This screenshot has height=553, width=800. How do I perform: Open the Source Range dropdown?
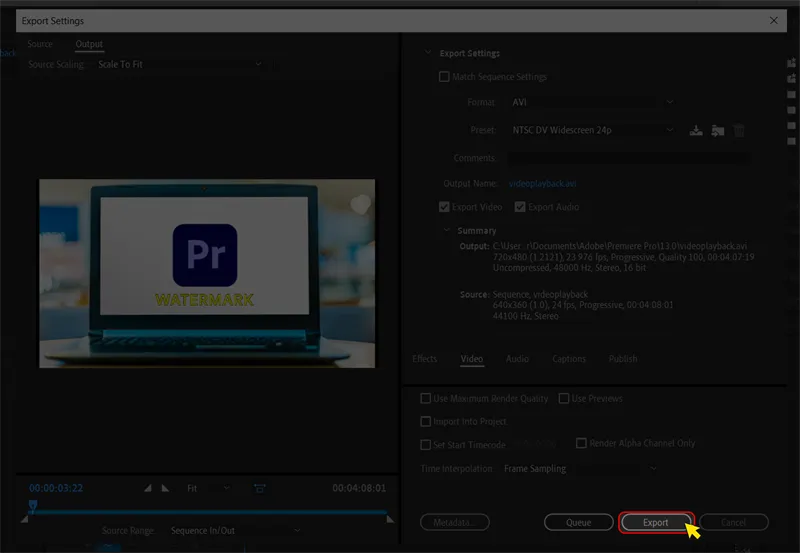(233, 531)
